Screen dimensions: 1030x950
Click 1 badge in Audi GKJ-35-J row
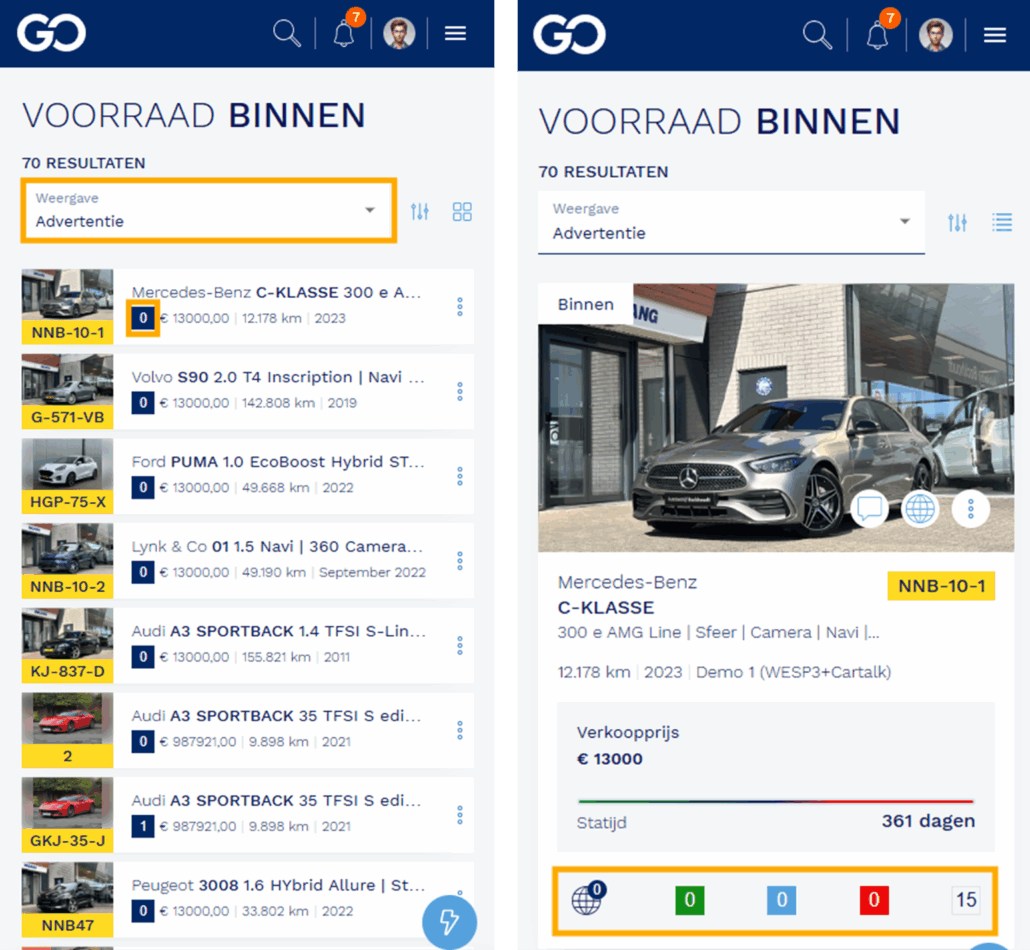143,826
